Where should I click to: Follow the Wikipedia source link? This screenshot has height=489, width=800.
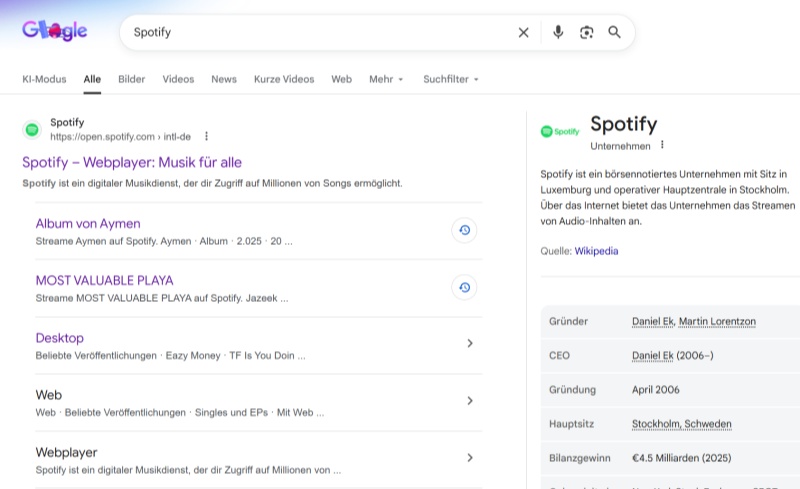(596, 251)
